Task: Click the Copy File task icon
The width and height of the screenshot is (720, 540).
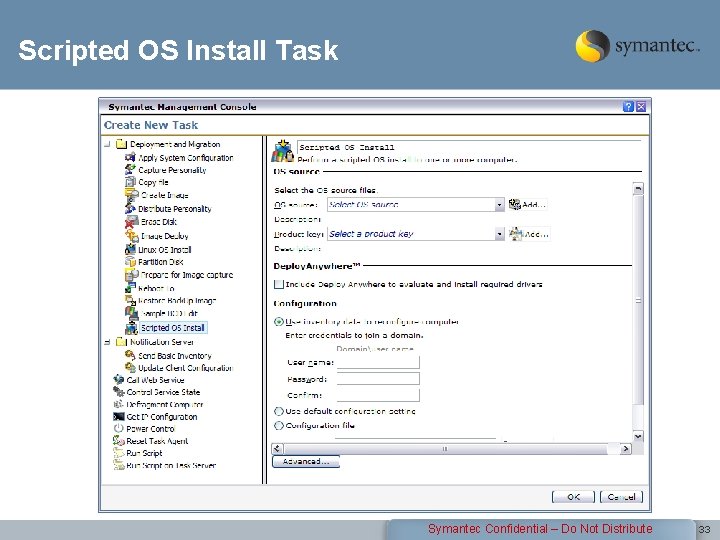Action: pyautogui.click(x=130, y=182)
